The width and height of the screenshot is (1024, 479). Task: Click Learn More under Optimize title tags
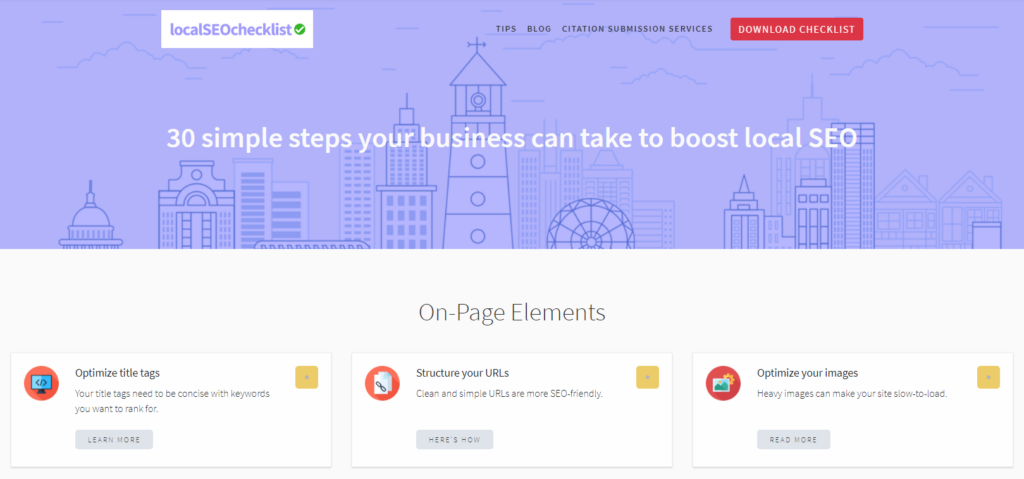[x=114, y=440]
